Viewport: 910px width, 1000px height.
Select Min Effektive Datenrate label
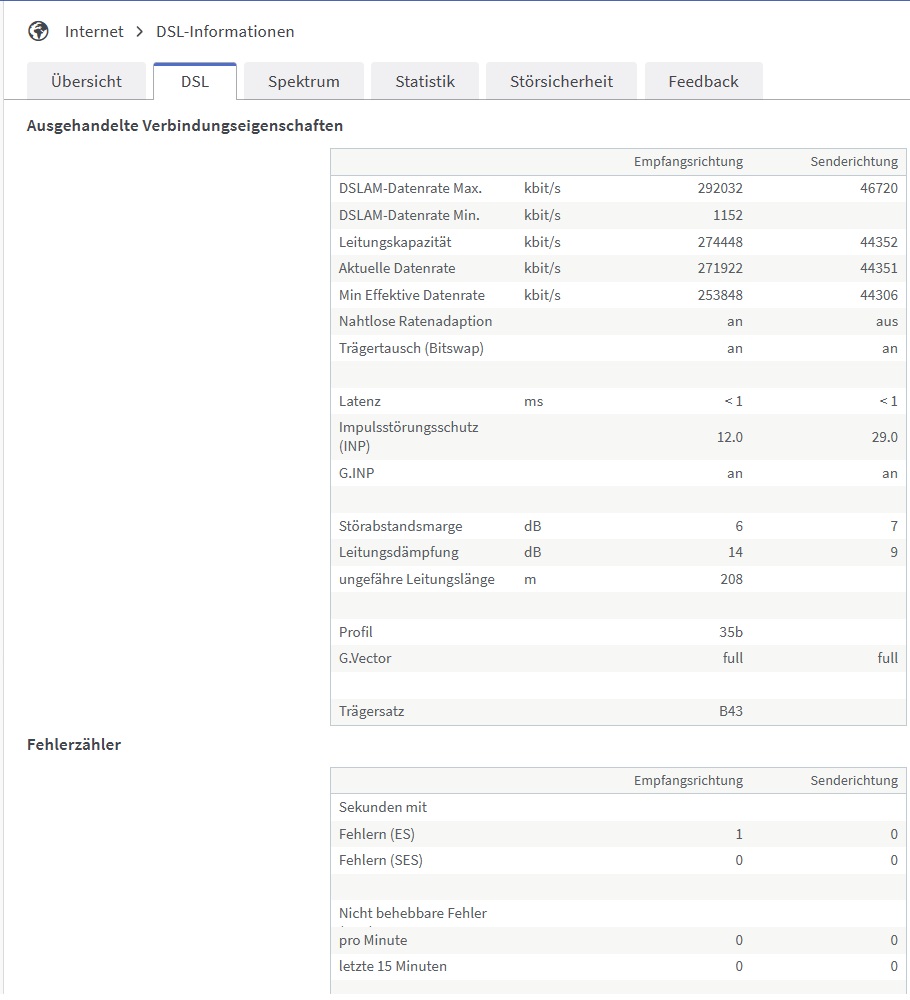tap(411, 295)
